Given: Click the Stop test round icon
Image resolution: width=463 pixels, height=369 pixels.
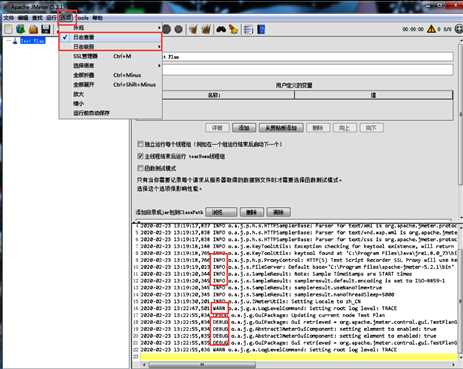Looking at the screenshot, I should (167, 29).
